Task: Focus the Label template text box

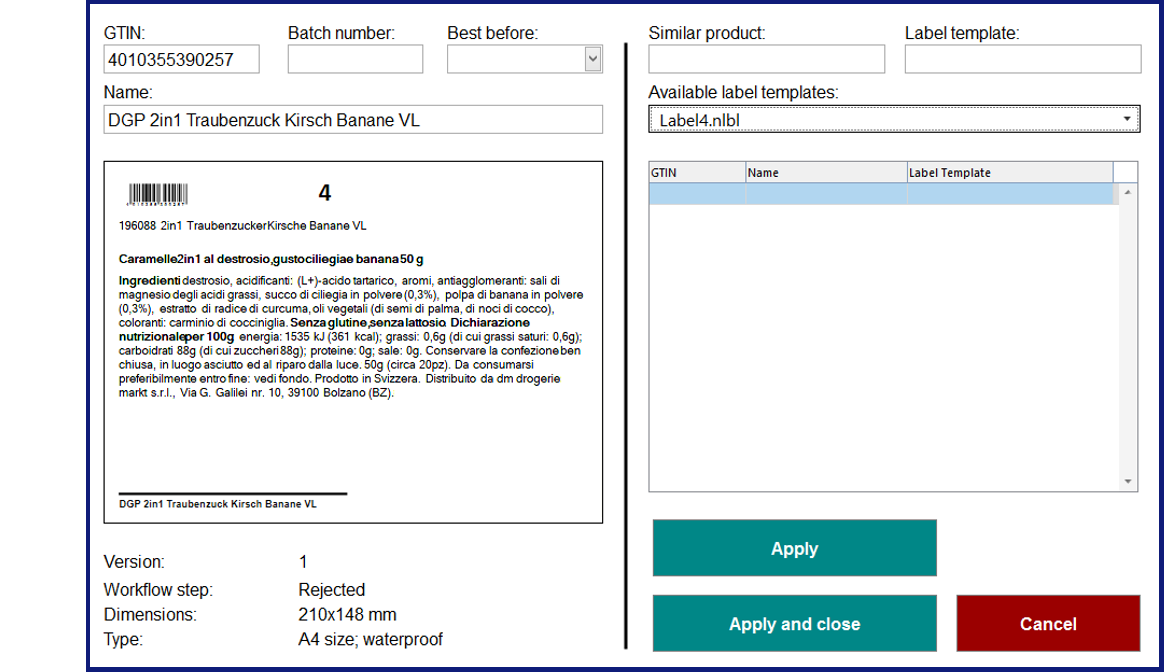Action: tap(1022, 60)
